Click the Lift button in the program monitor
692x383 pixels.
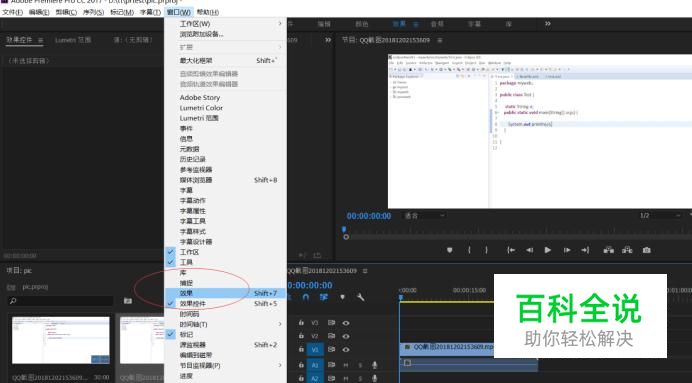point(609,250)
